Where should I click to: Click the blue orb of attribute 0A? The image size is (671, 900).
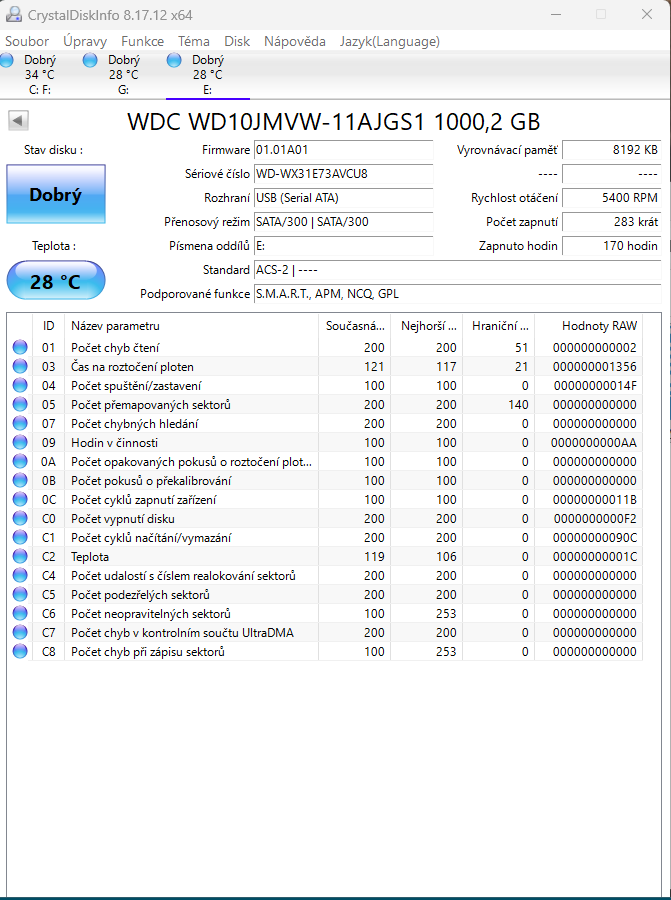click(20, 461)
